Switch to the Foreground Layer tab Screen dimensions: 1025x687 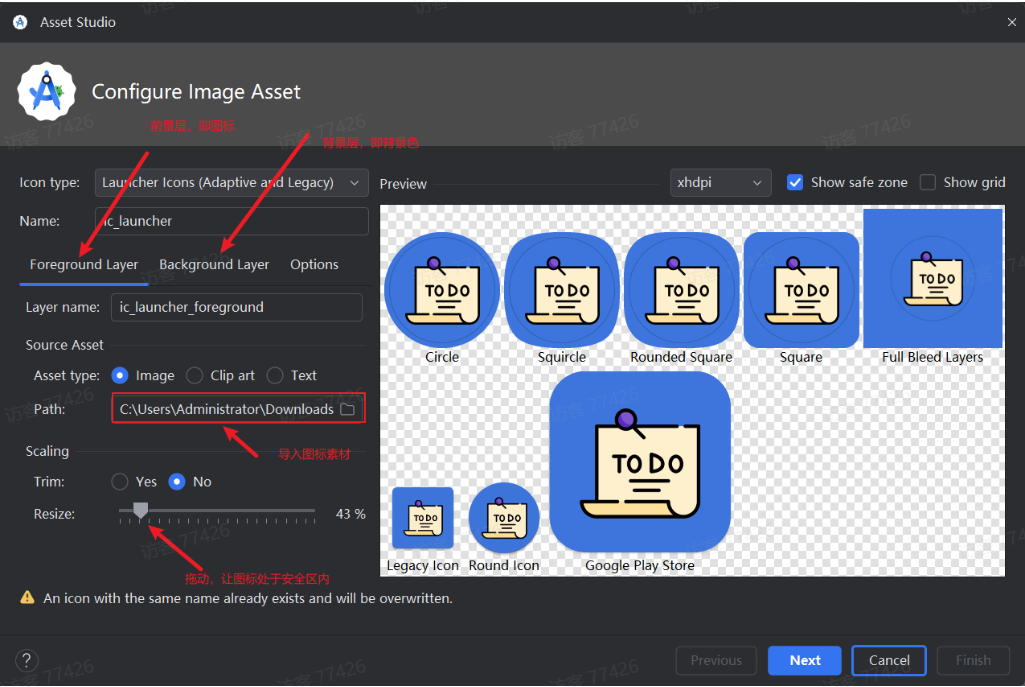tap(84, 265)
